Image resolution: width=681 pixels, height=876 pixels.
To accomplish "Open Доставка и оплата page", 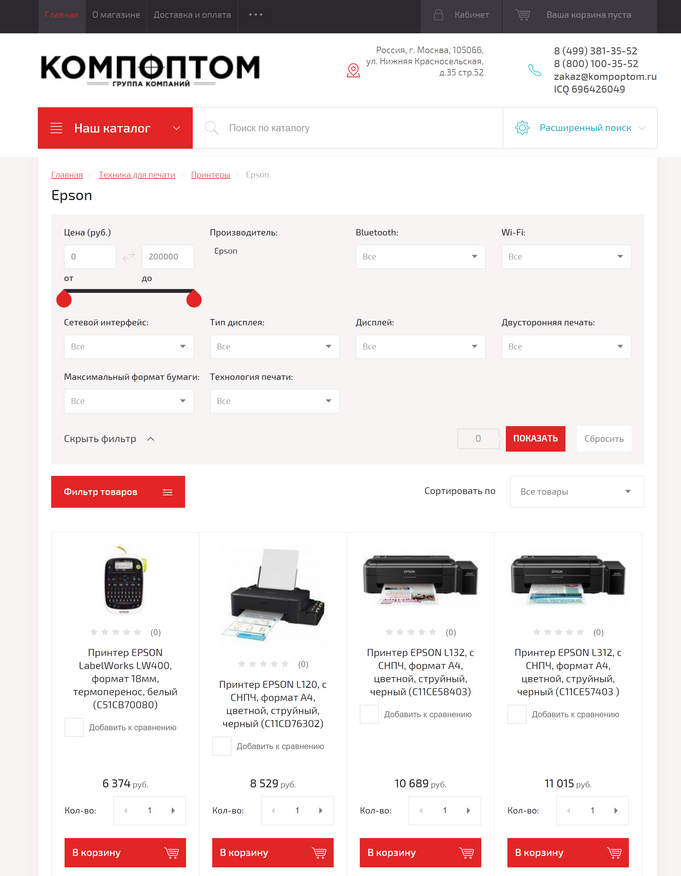I will pos(192,15).
